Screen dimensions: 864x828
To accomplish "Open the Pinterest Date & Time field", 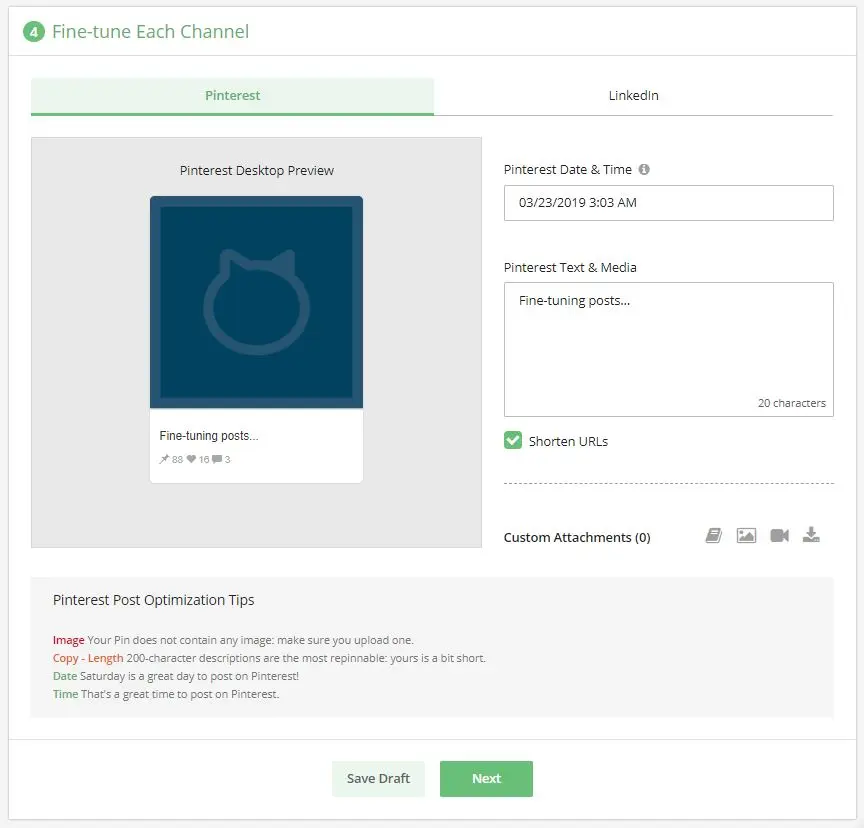I will coord(668,203).
